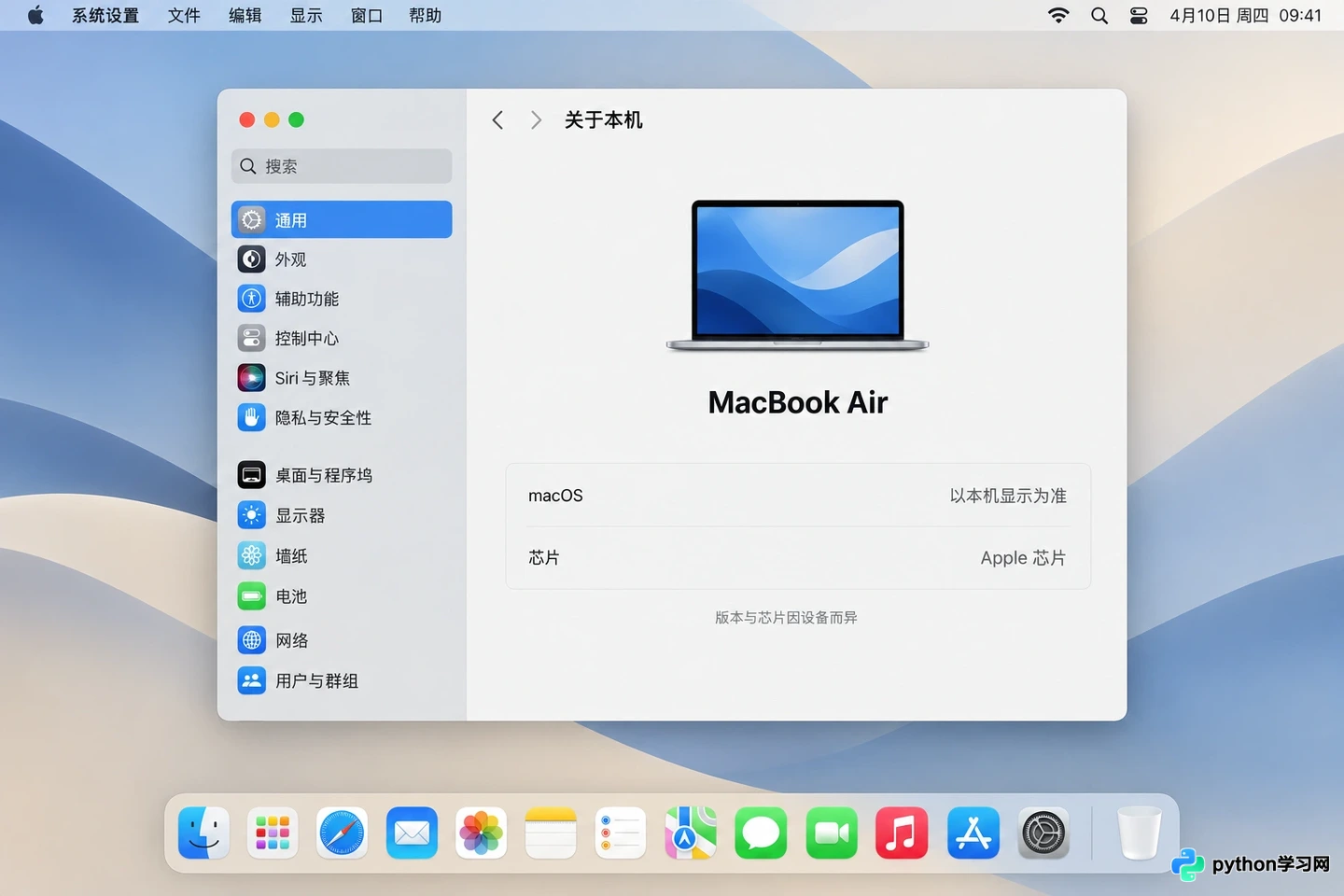Open System Settings icon in Dock
This screenshot has height=896, width=1344.
(1043, 833)
